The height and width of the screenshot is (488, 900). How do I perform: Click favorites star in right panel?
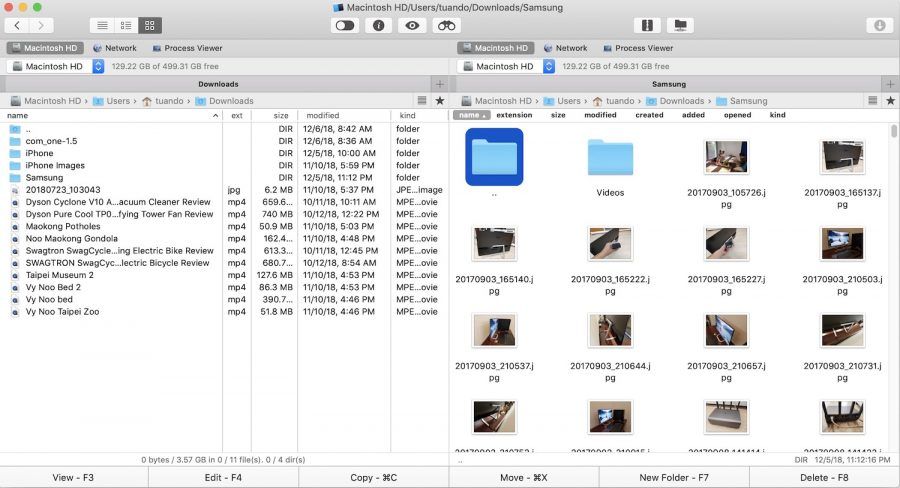pos(890,101)
